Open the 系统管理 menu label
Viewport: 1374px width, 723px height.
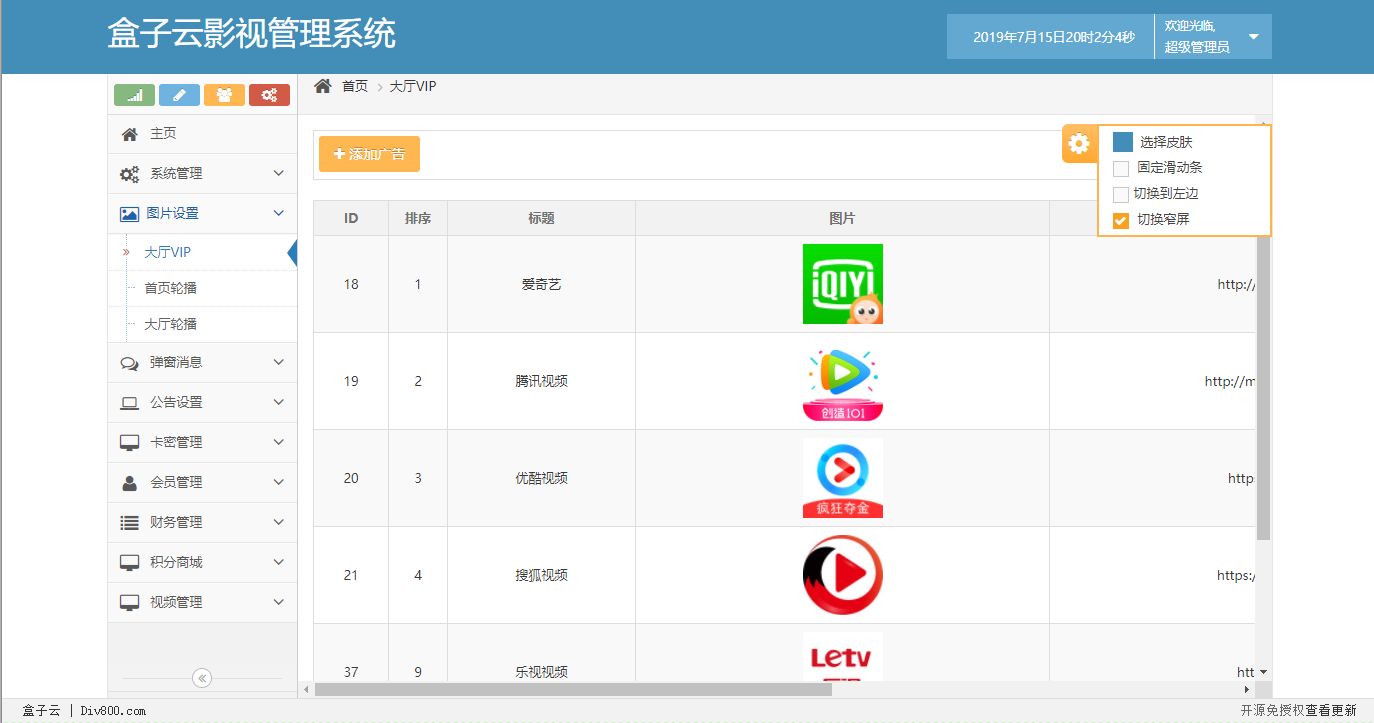tap(176, 174)
